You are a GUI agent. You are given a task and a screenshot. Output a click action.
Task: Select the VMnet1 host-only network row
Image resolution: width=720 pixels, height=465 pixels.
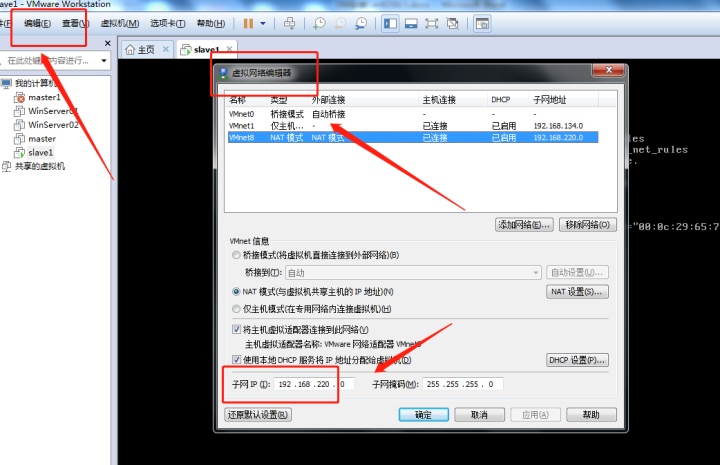coord(413,125)
